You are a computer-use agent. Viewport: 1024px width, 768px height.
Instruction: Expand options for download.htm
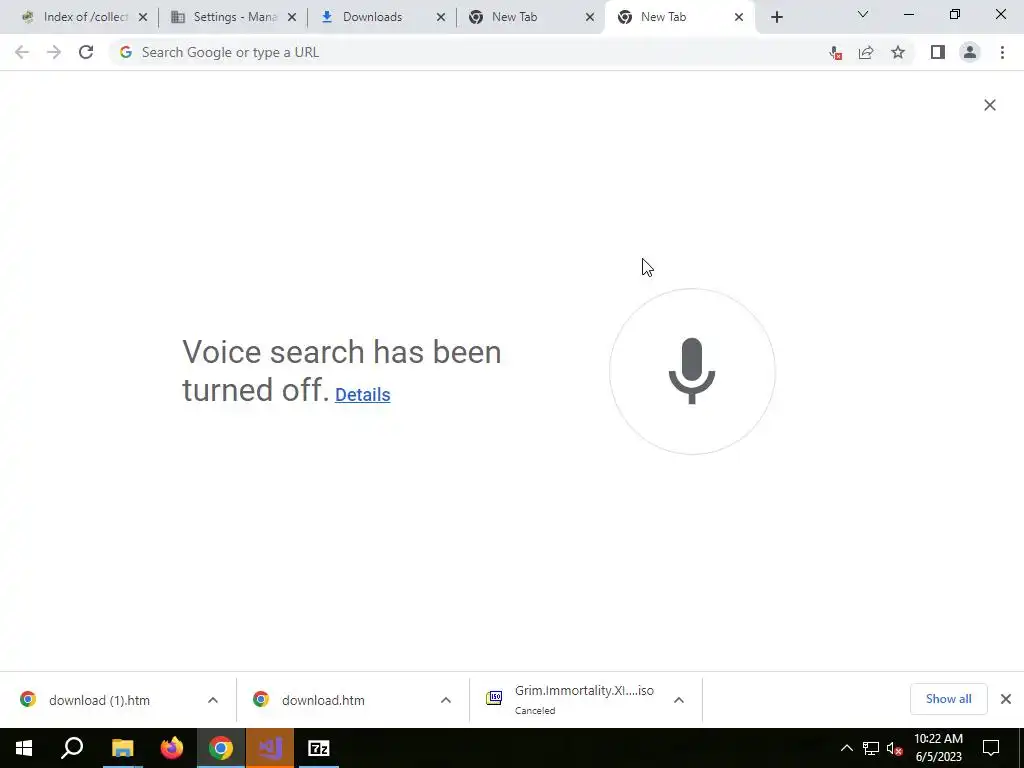click(x=446, y=700)
